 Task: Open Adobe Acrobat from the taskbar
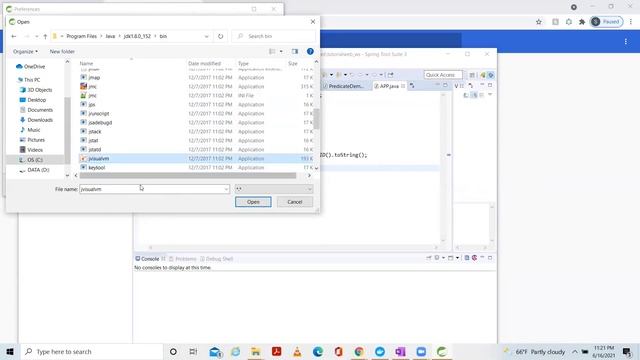coord(277,351)
